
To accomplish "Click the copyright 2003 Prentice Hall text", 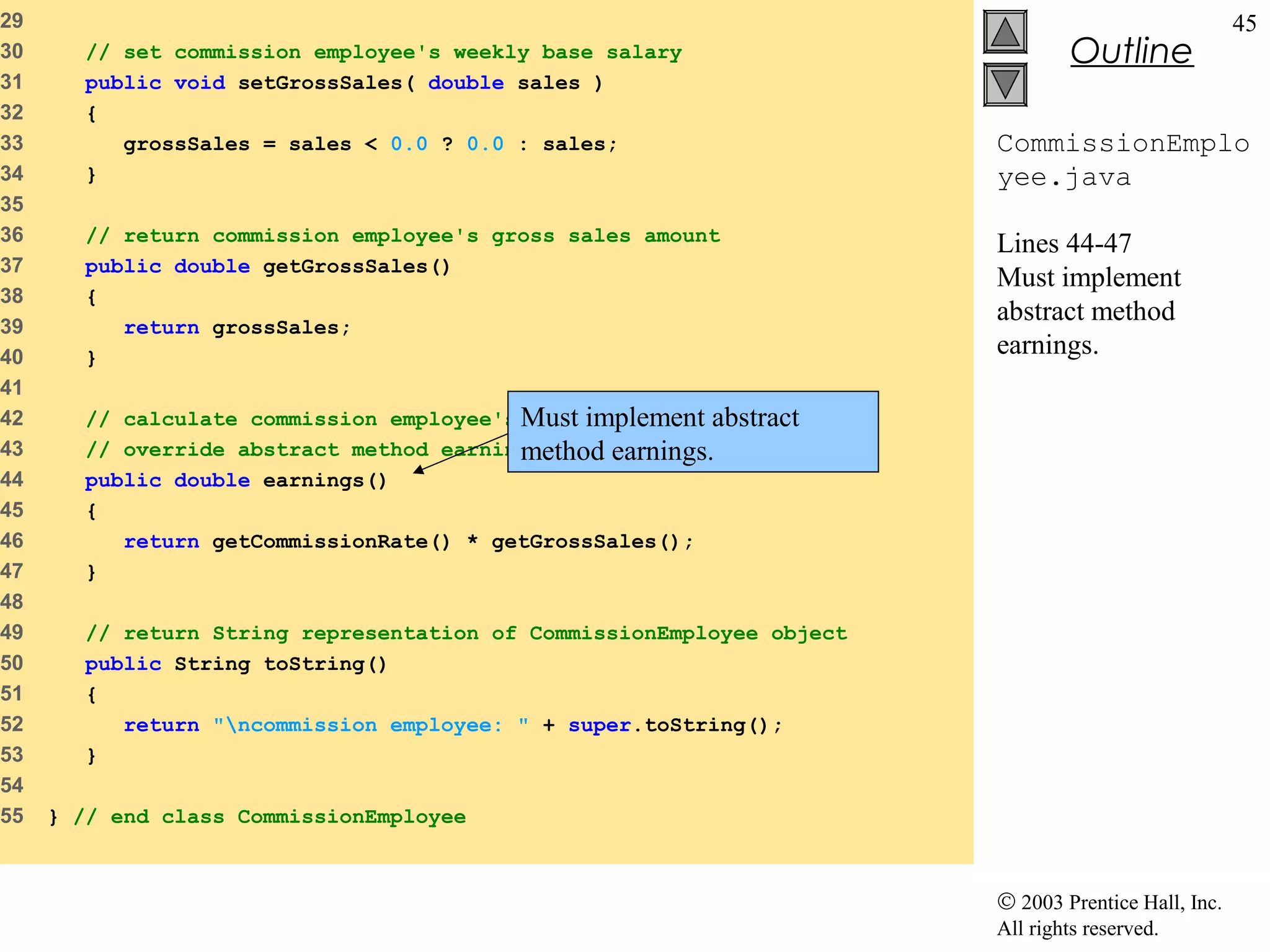I will [x=1109, y=902].
